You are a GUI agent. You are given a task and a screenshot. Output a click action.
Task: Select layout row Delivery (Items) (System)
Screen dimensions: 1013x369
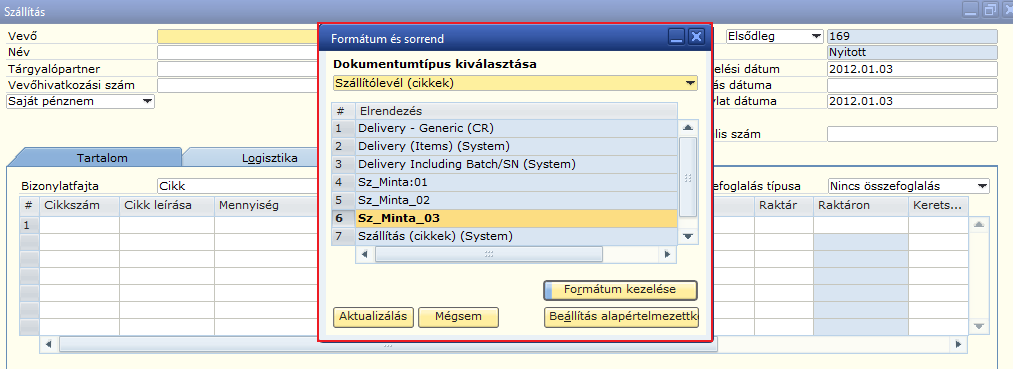[516, 146]
